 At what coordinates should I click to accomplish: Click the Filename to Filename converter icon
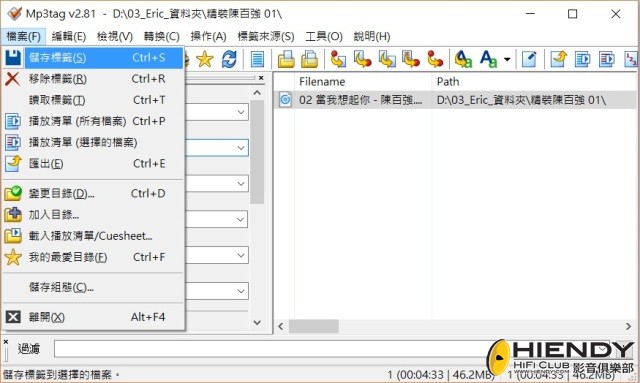[x=387, y=60]
